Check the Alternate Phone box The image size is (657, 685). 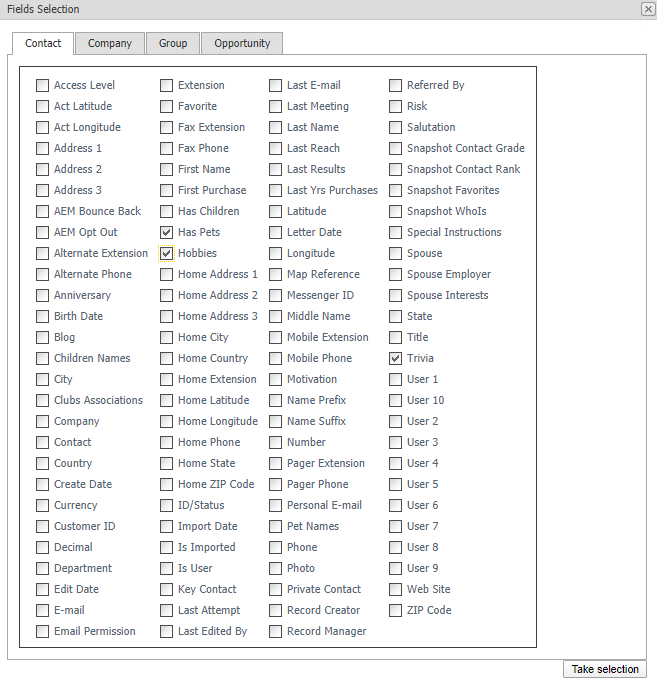click(x=42, y=274)
